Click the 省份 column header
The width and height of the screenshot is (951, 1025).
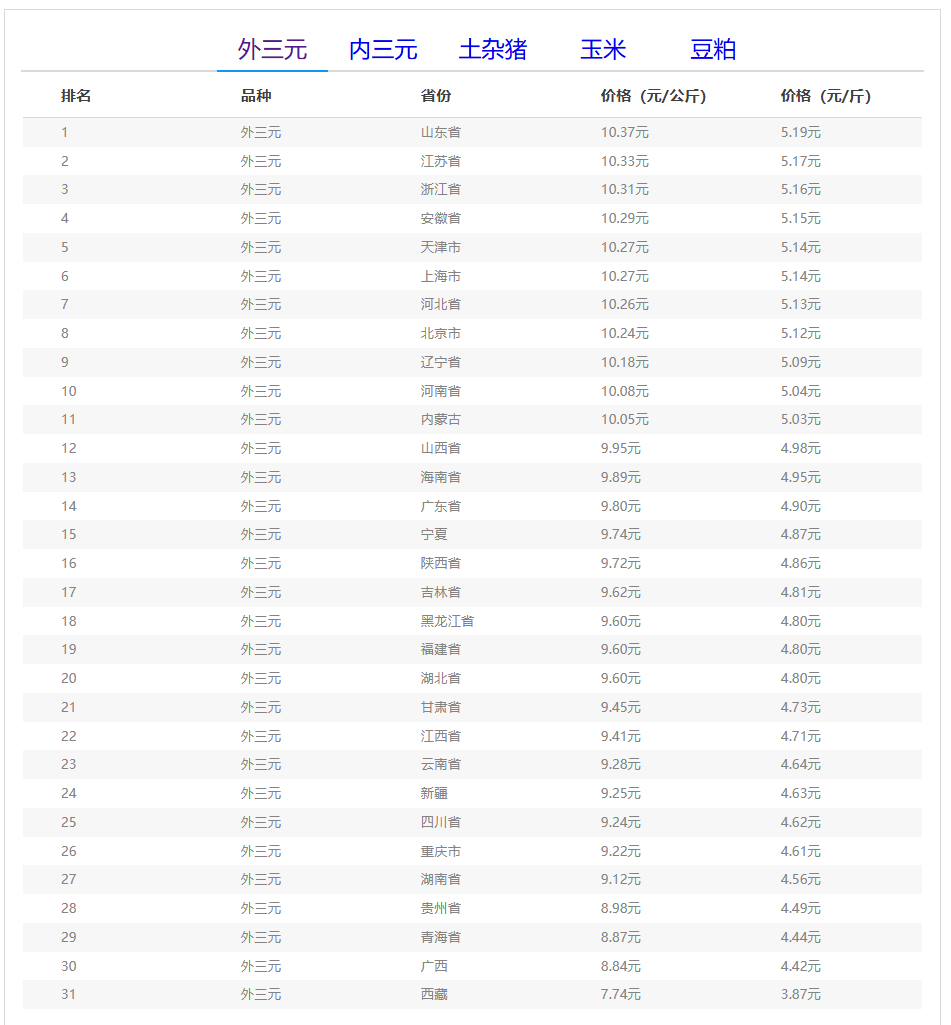pyautogui.click(x=436, y=96)
